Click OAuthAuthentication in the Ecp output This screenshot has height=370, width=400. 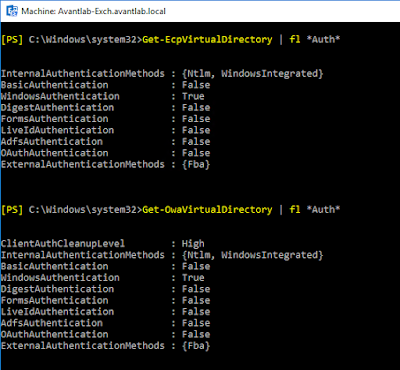[54, 153]
